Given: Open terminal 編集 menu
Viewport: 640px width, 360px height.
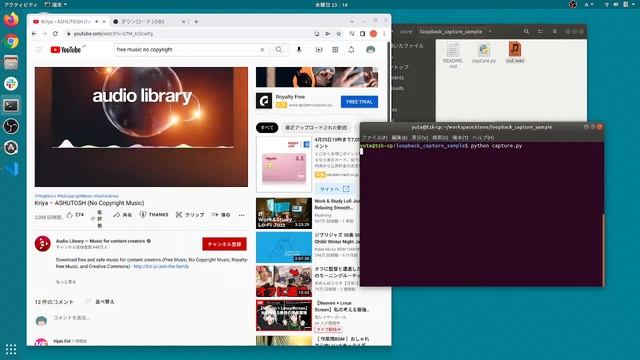Looking at the screenshot, I should [x=399, y=138].
